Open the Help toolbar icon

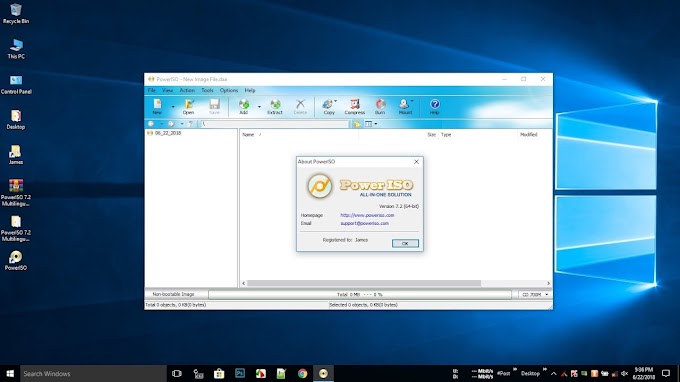[435, 106]
